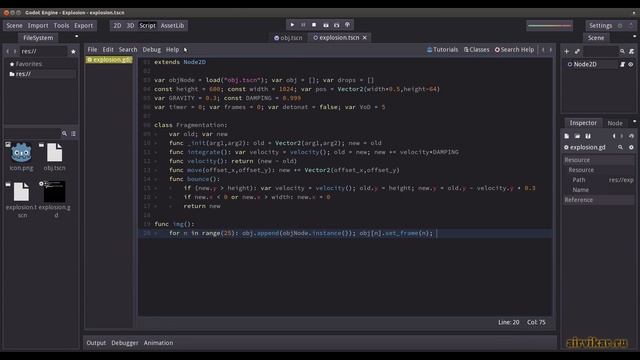The width and height of the screenshot is (640, 360).
Task: Switch to Script workspace
Action: [147, 25]
